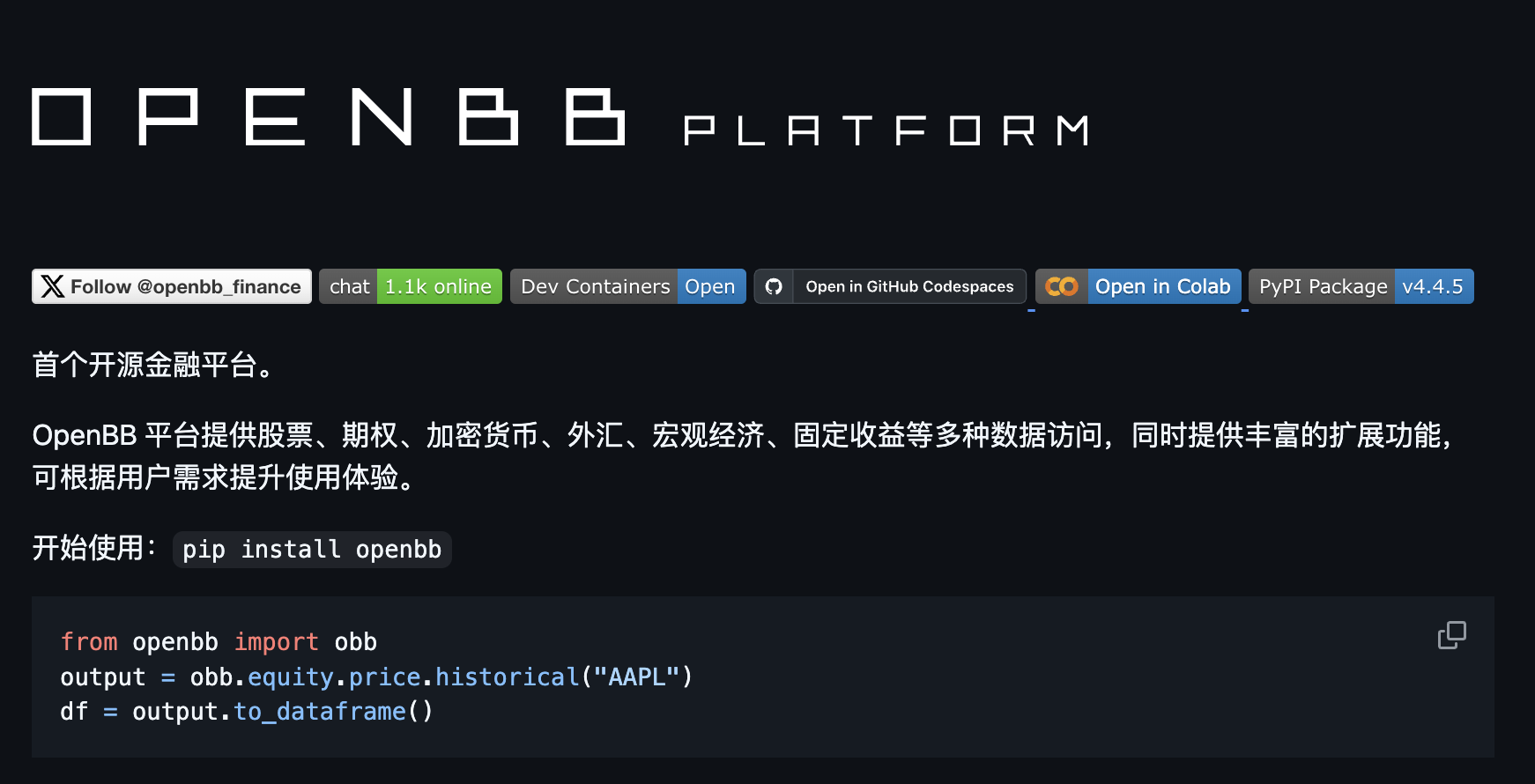1535x784 pixels.
Task: Click the X logo in Follow badge
Action: pos(53,286)
